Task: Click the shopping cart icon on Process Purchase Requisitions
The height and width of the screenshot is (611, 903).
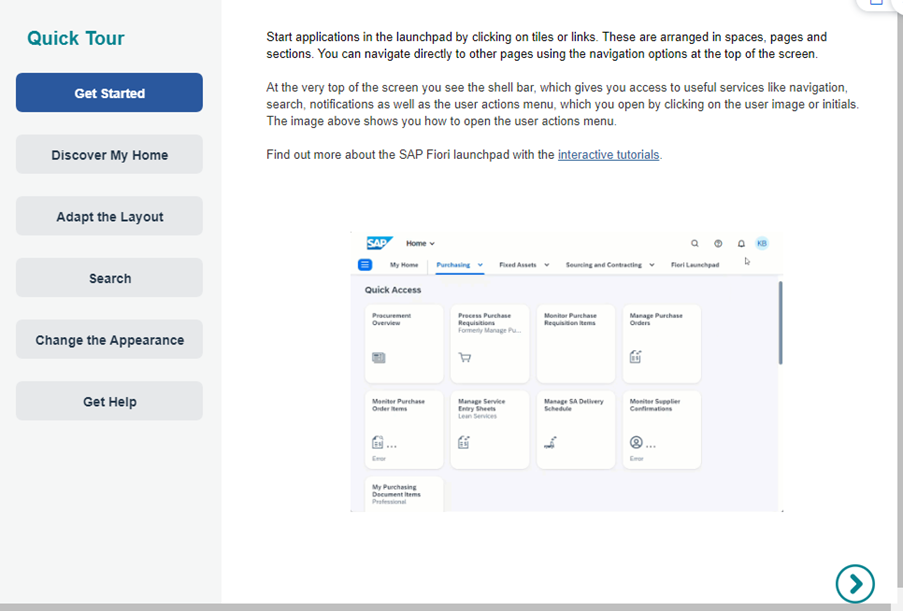Action: coord(464,357)
